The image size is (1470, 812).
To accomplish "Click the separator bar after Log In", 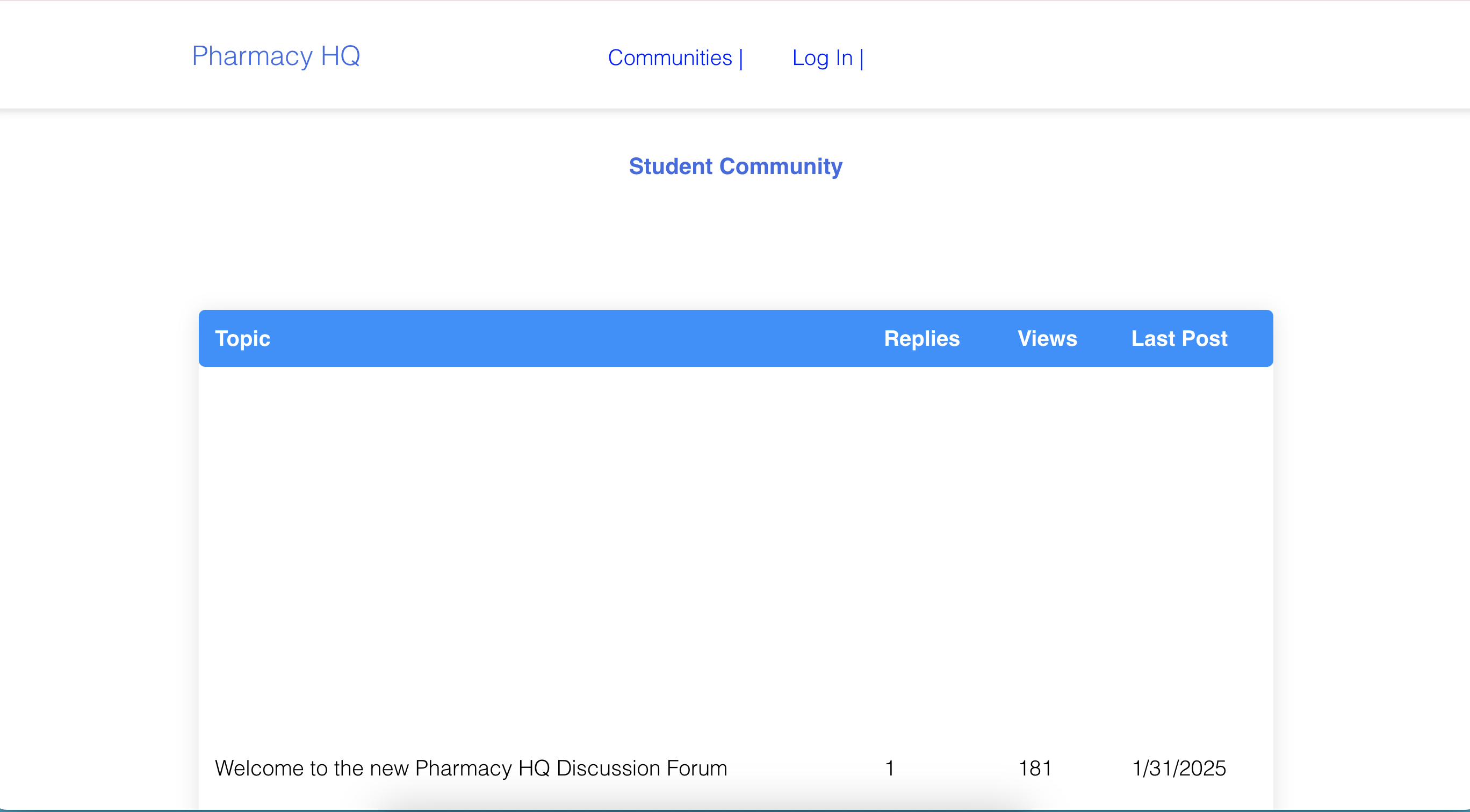I will pyautogui.click(x=861, y=59).
